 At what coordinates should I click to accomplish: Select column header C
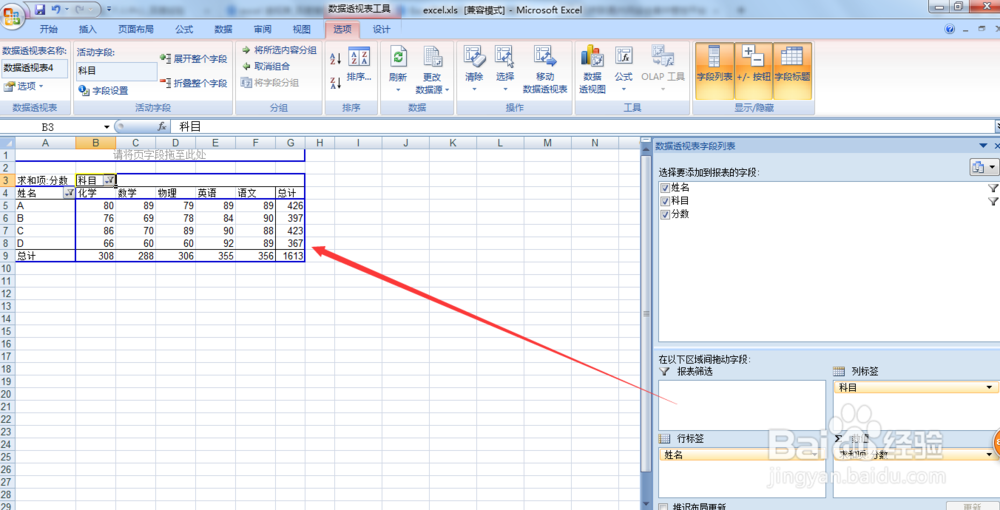(x=136, y=143)
